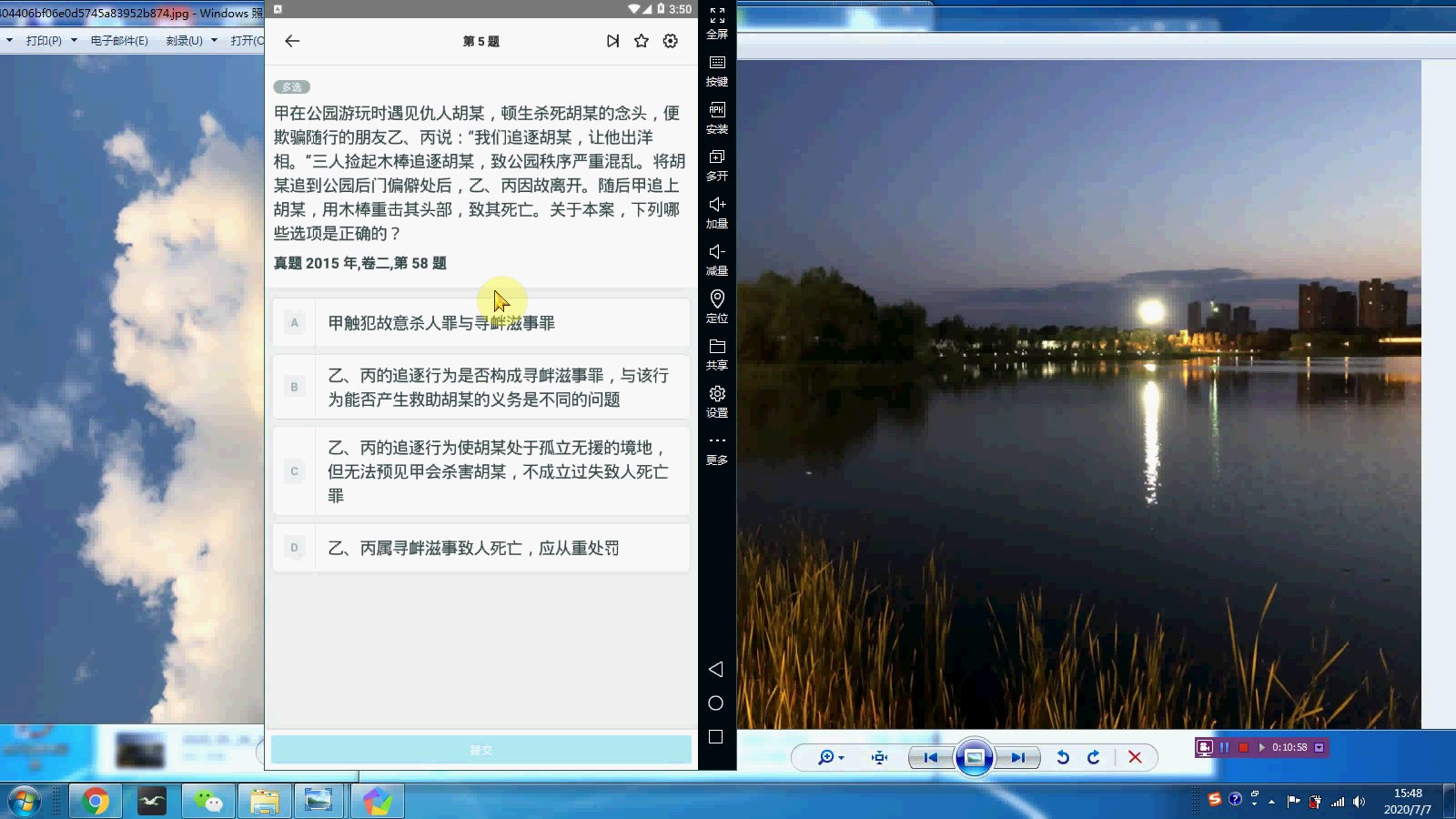Image resolution: width=1456 pixels, height=819 pixels.
Task: Select answer option A 甲触犯故意杀人罪
Action: [480, 323]
